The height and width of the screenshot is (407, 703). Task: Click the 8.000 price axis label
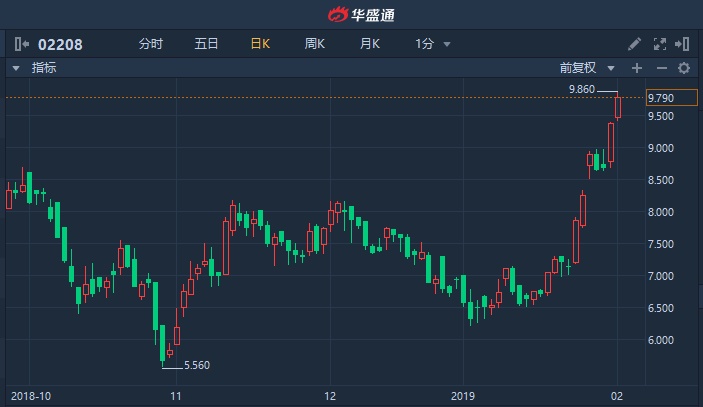(661, 212)
